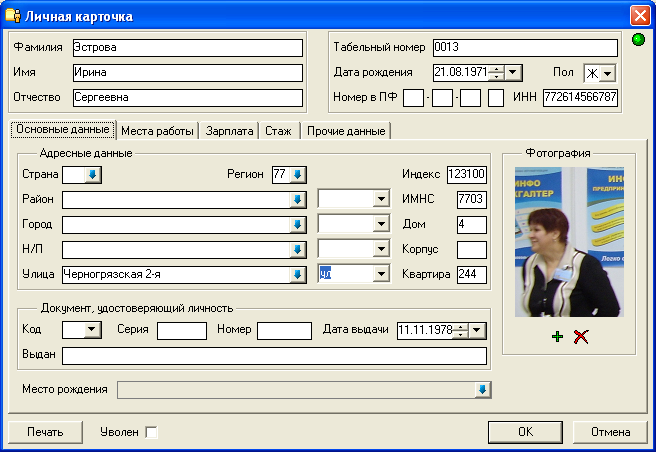Click the Отмена button

point(610,432)
